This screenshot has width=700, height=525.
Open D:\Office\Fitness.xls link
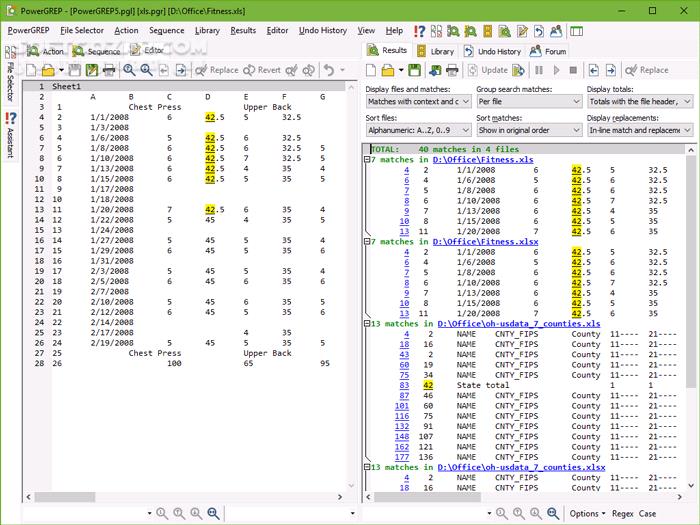(483, 160)
